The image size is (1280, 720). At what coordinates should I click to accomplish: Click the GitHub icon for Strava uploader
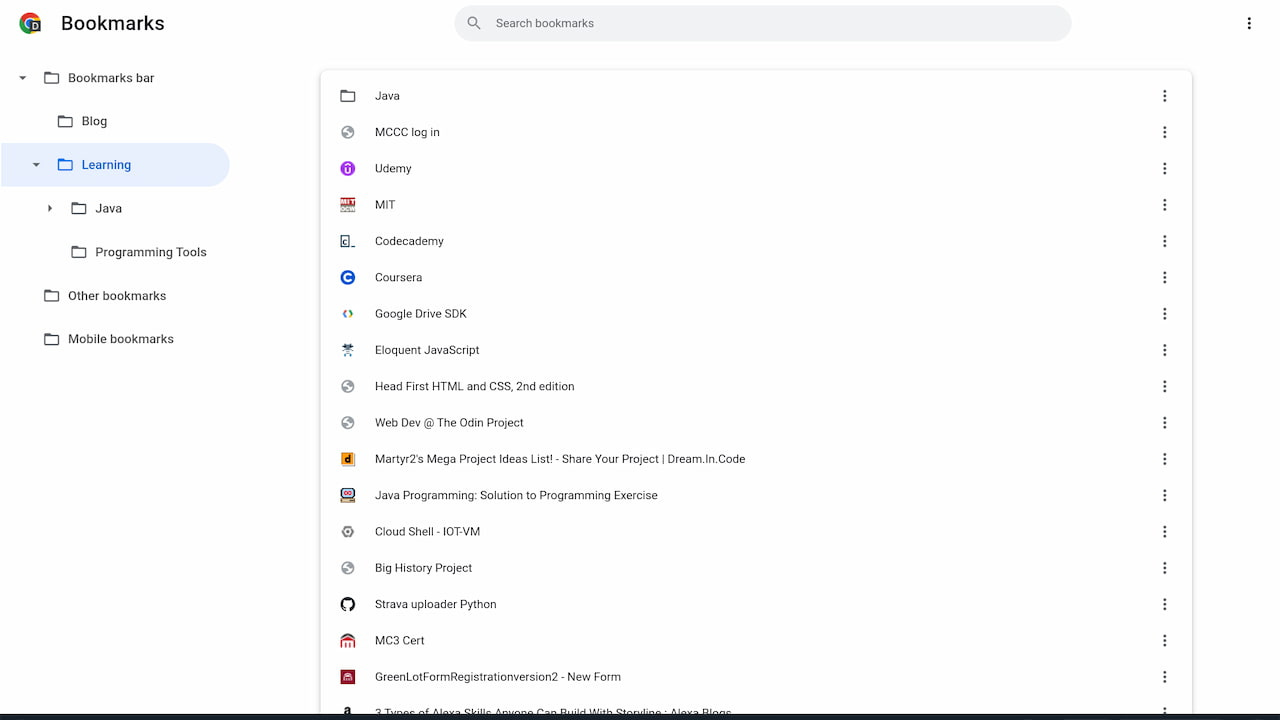pyautogui.click(x=348, y=604)
